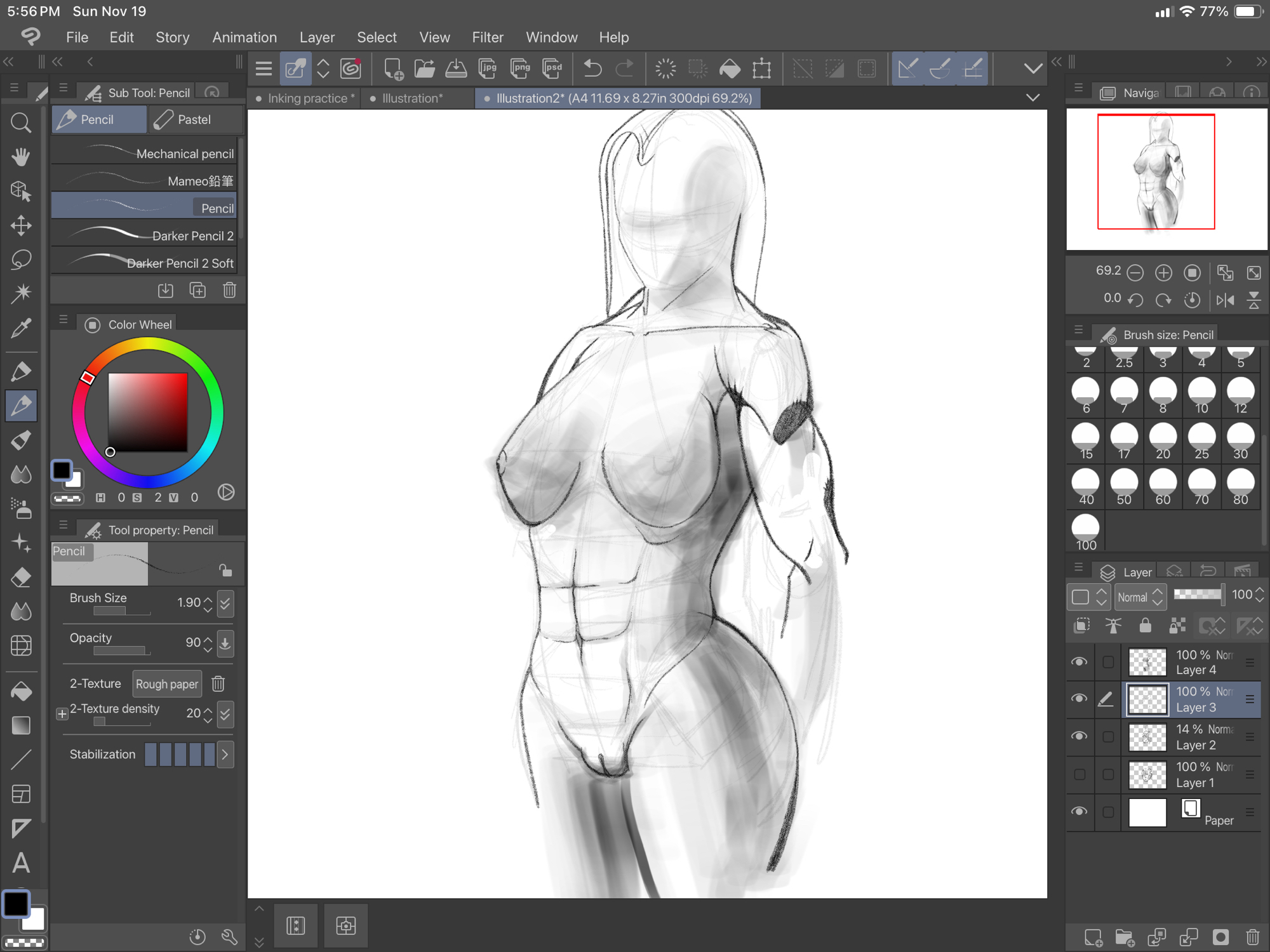Select the Lasso selection tool
Viewport: 1270px width, 952px height.
[21, 260]
